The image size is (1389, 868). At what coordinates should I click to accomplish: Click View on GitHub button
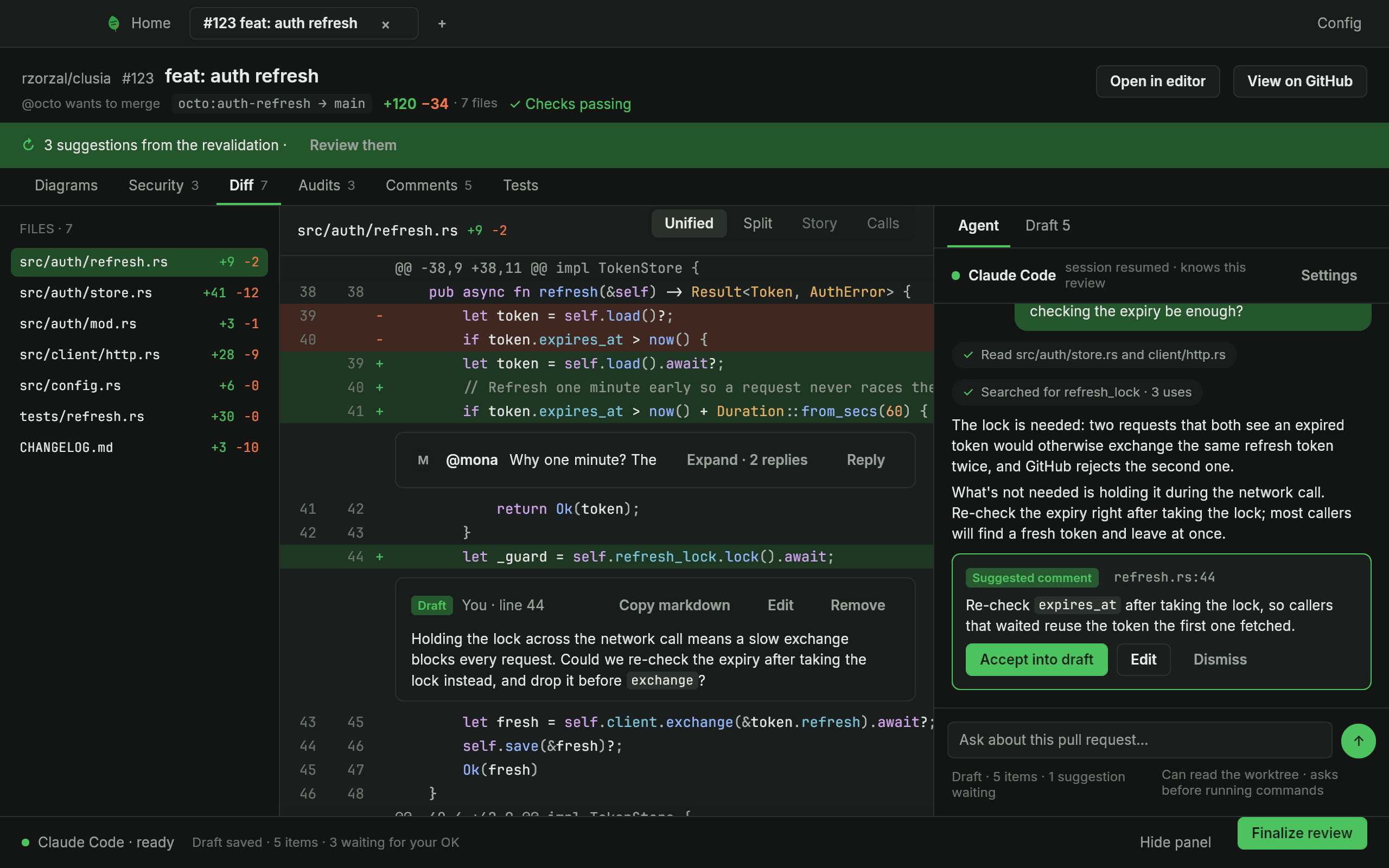[1300, 81]
